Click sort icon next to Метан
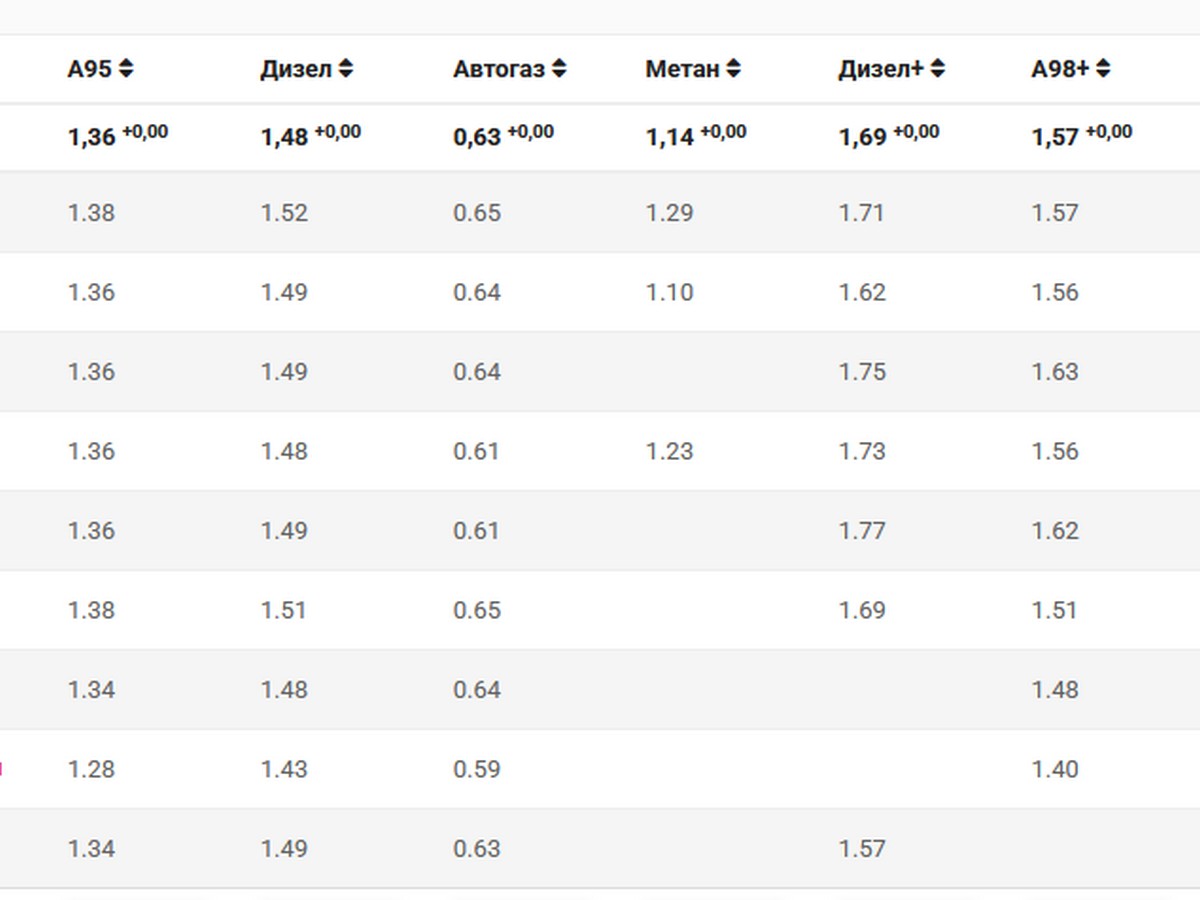1200x900 pixels. (734, 69)
